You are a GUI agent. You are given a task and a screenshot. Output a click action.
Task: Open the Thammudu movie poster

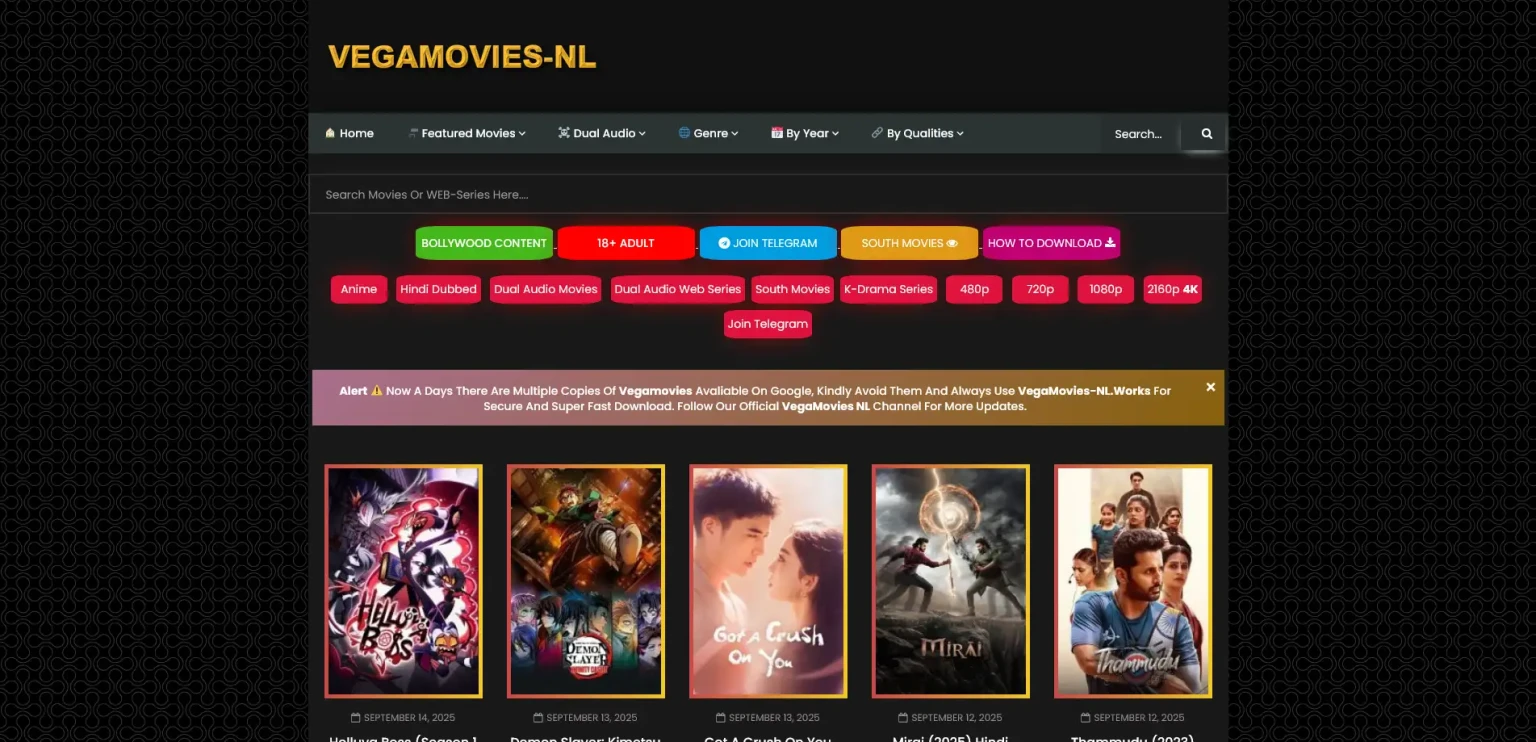[x=1133, y=581]
